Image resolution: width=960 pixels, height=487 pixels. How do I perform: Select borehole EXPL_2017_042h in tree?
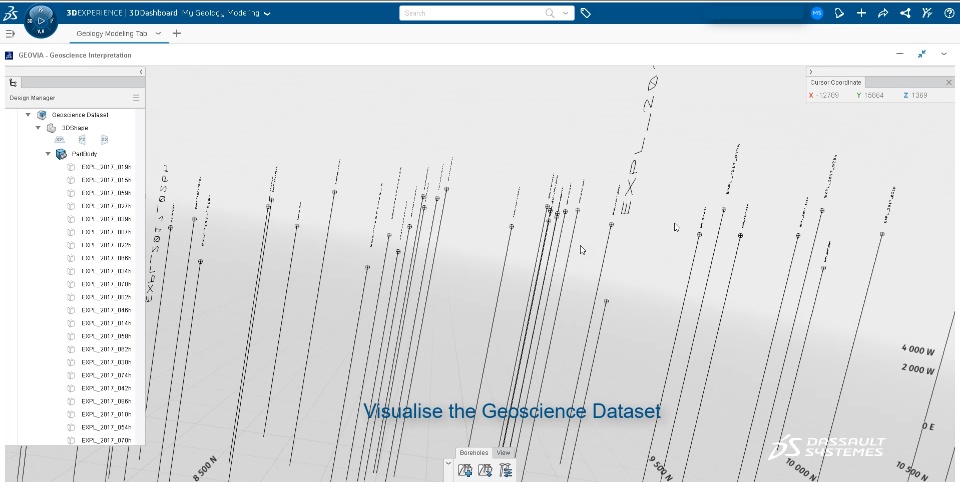tap(106, 388)
